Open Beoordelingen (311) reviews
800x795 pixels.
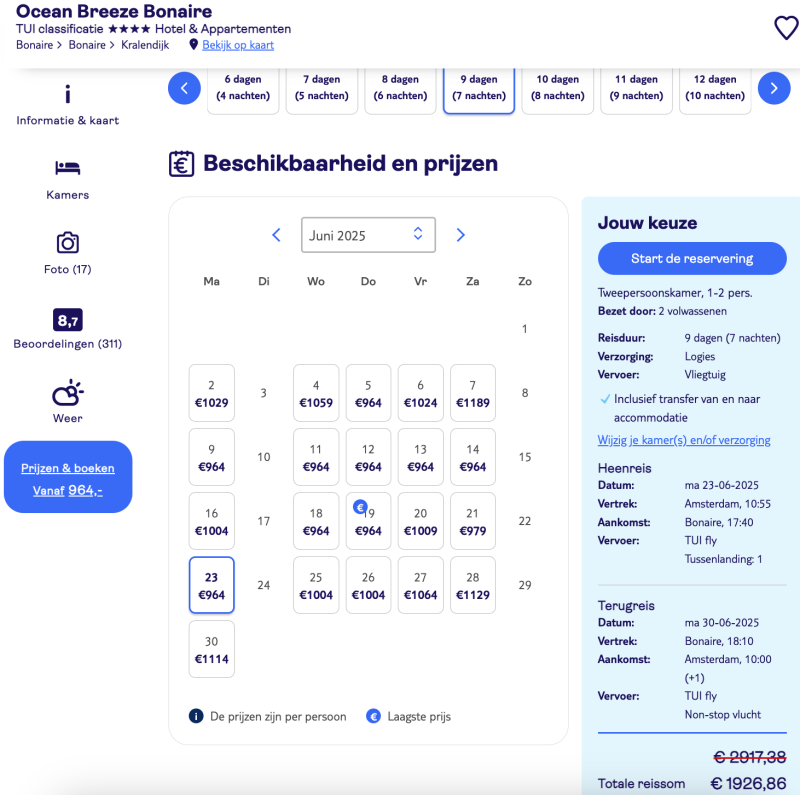point(67,343)
